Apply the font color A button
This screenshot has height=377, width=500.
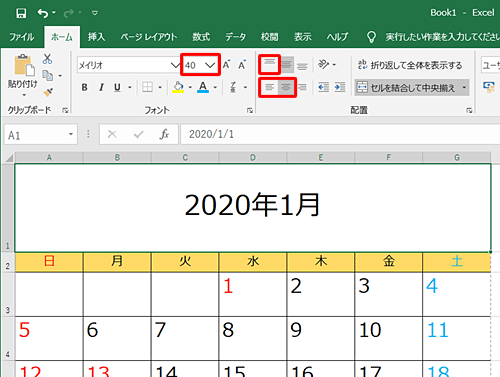click(x=203, y=87)
